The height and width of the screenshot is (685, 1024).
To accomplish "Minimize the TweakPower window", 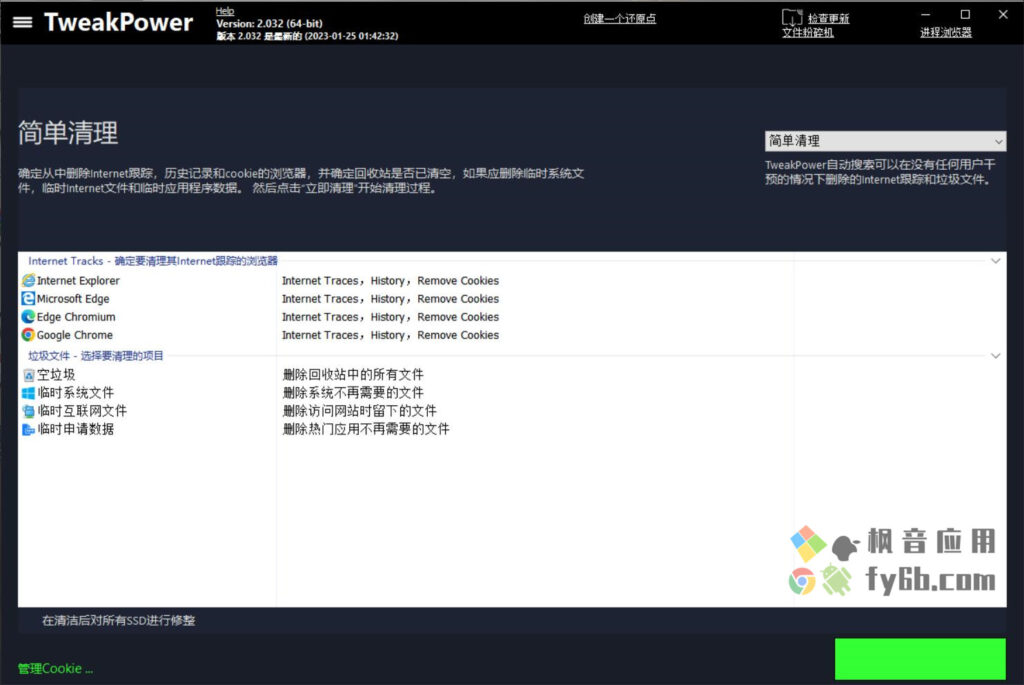I will [925, 14].
